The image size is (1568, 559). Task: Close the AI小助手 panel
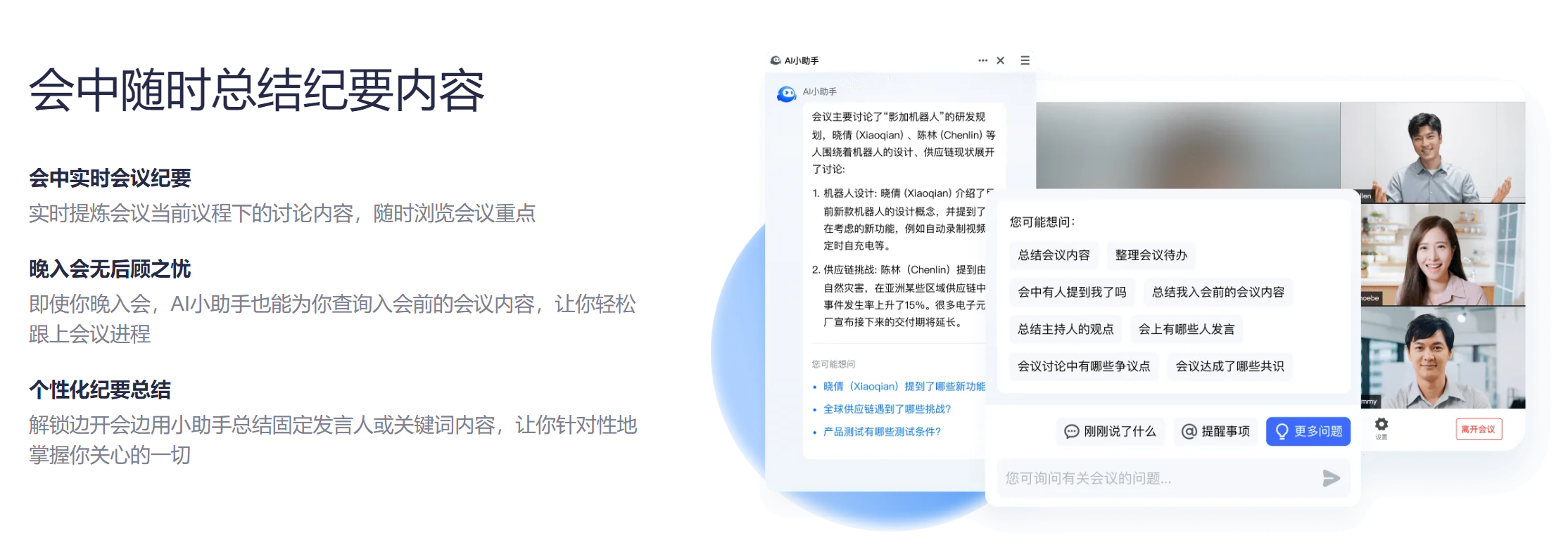click(1000, 60)
